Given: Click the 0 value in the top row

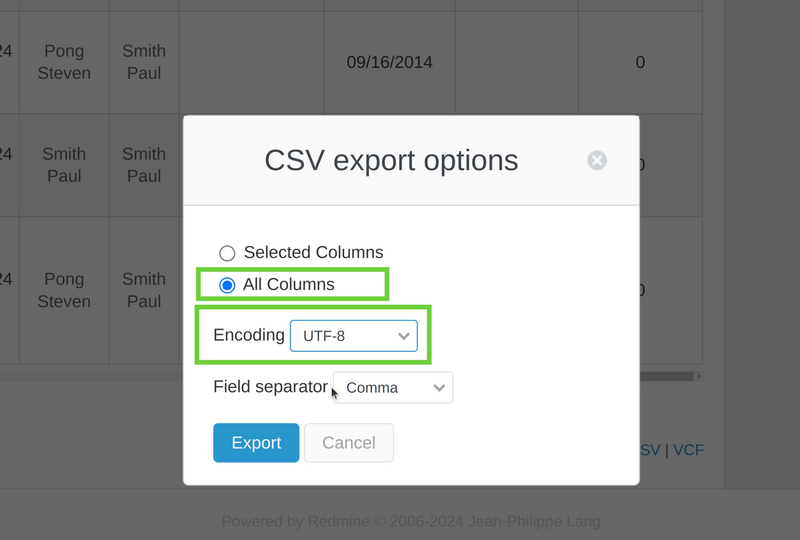Looking at the screenshot, I should pyautogui.click(x=640, y=62).
